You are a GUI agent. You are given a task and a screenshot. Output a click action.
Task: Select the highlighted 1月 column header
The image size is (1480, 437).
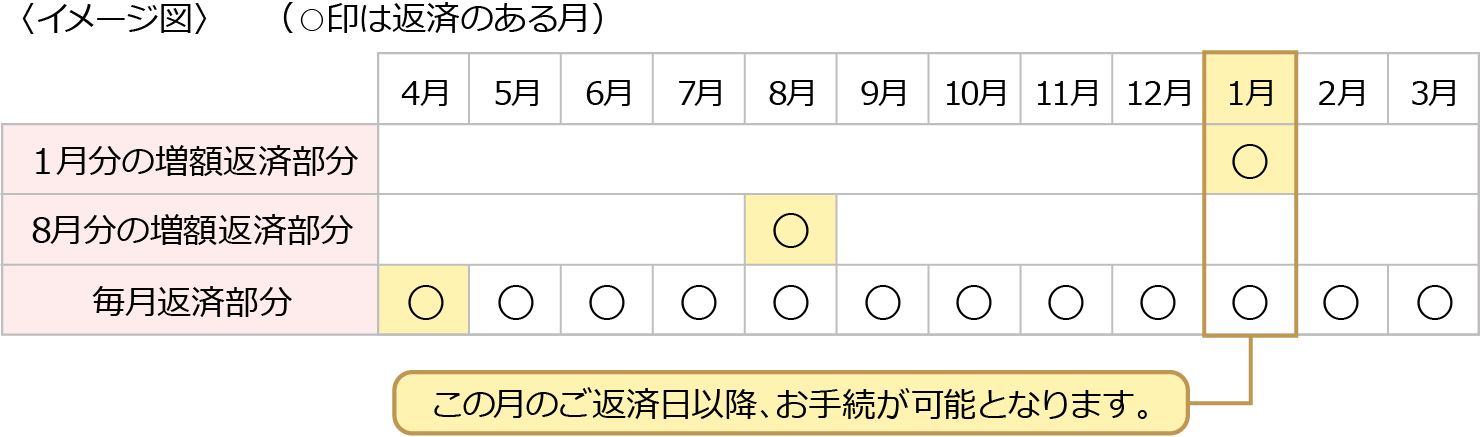1250,93
